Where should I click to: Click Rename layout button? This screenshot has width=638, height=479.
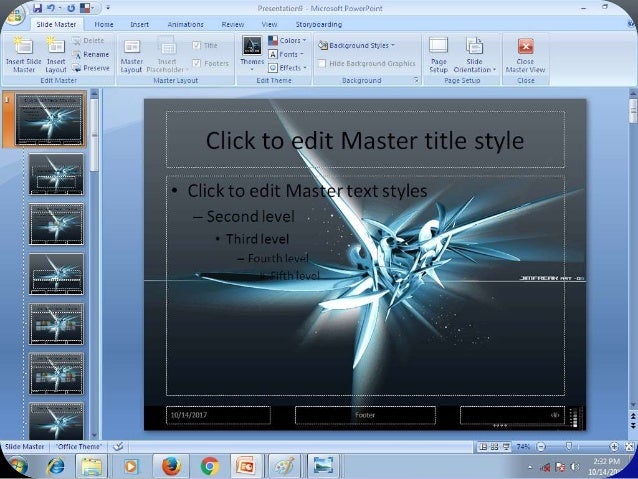(x=91, y=54)
